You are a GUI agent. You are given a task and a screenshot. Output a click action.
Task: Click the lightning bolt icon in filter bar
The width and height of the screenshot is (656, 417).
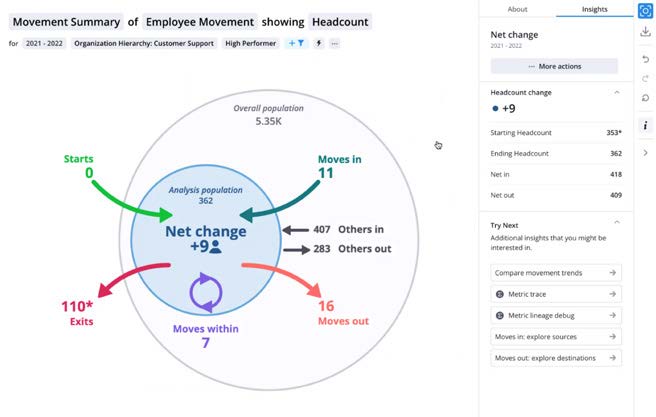319,43
